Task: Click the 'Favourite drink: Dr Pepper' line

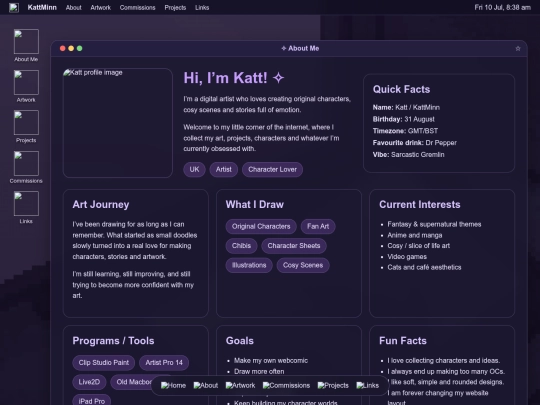Action: click(414, 143)
